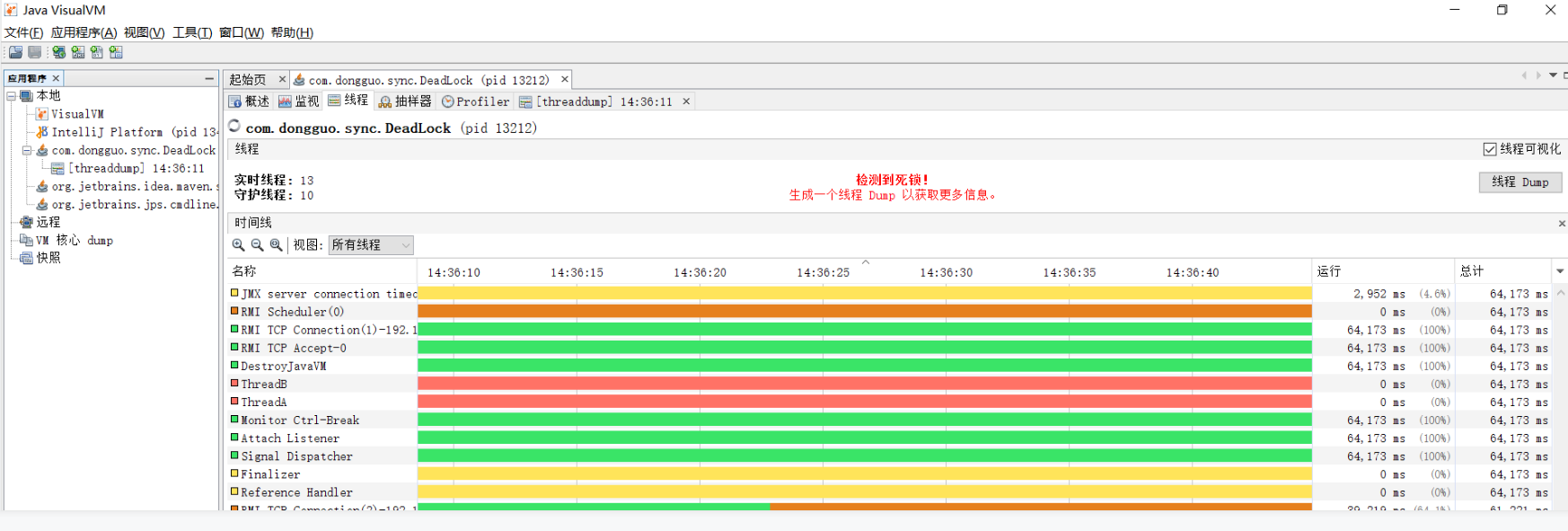Toggle the 线程可视化 checkbox
The height and width of the screenshot is (531, 1568).
pos(1490,149)
